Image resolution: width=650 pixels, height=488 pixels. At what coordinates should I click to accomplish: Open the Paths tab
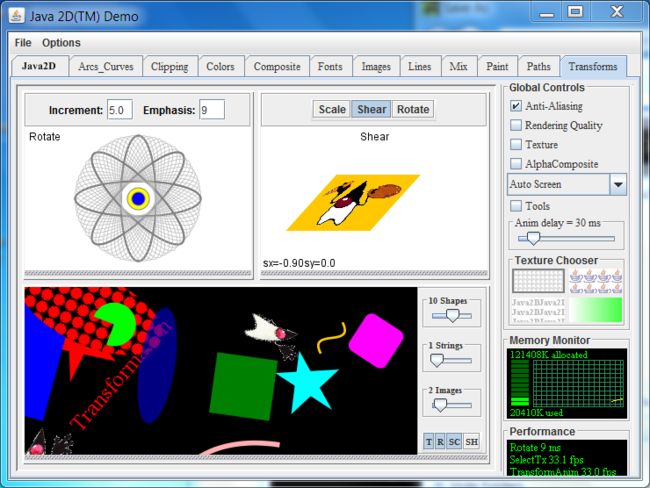(538, 66)
